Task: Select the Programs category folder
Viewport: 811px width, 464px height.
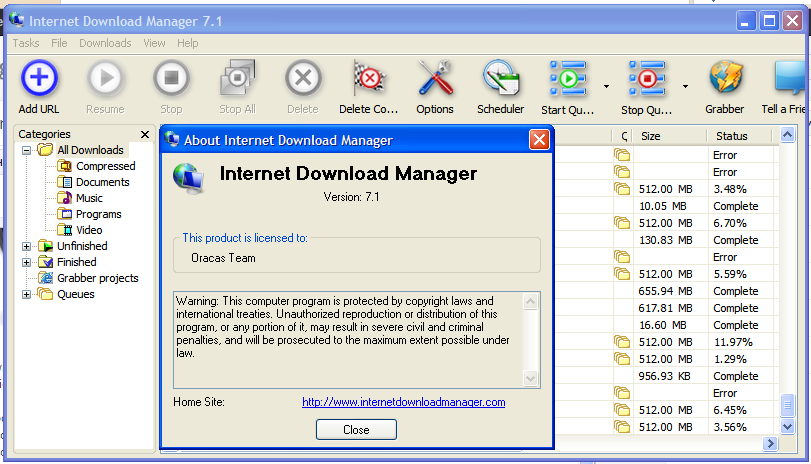Action: point(89,214)
